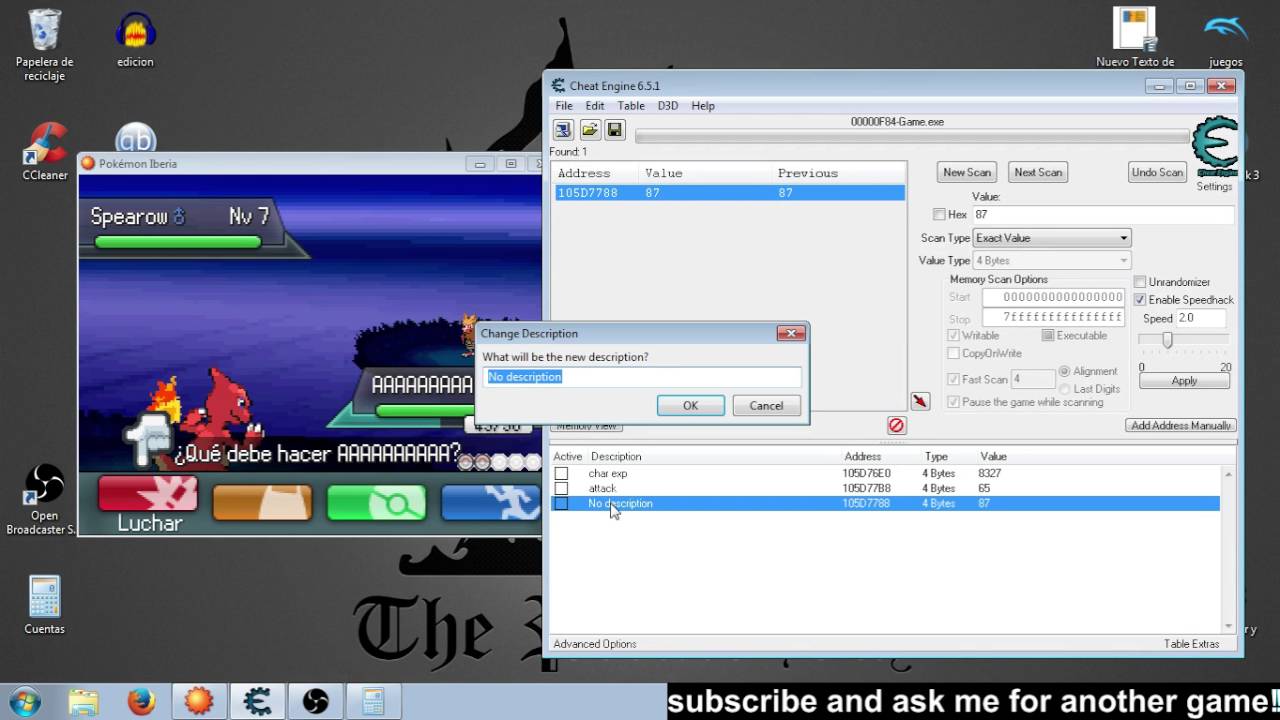Click the OBS taskbar icon
Image resolution: width=1280 pixels, height=720 pixels.
pos(315,701)
